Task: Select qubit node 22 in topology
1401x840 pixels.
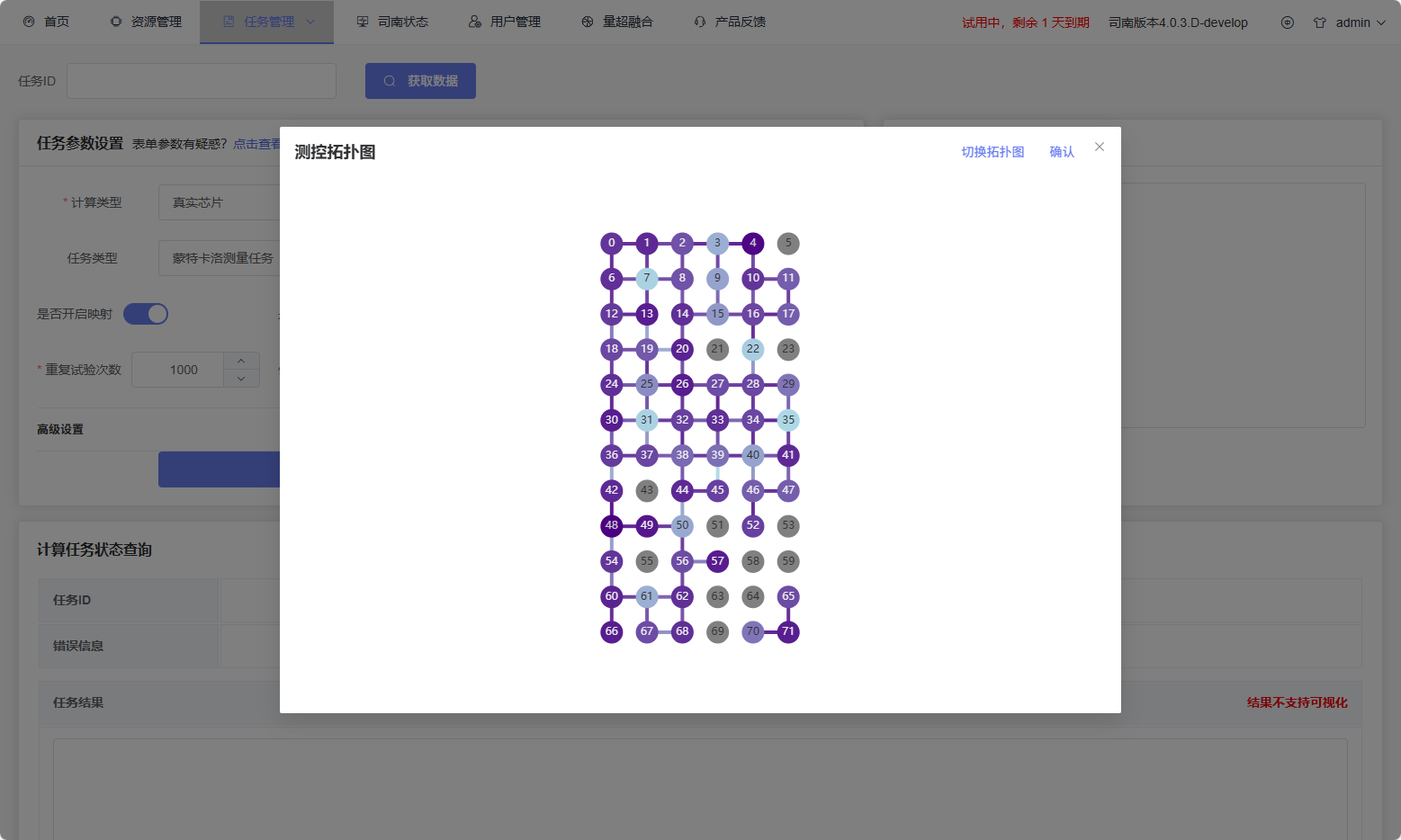Action: (x=753, y=349)
